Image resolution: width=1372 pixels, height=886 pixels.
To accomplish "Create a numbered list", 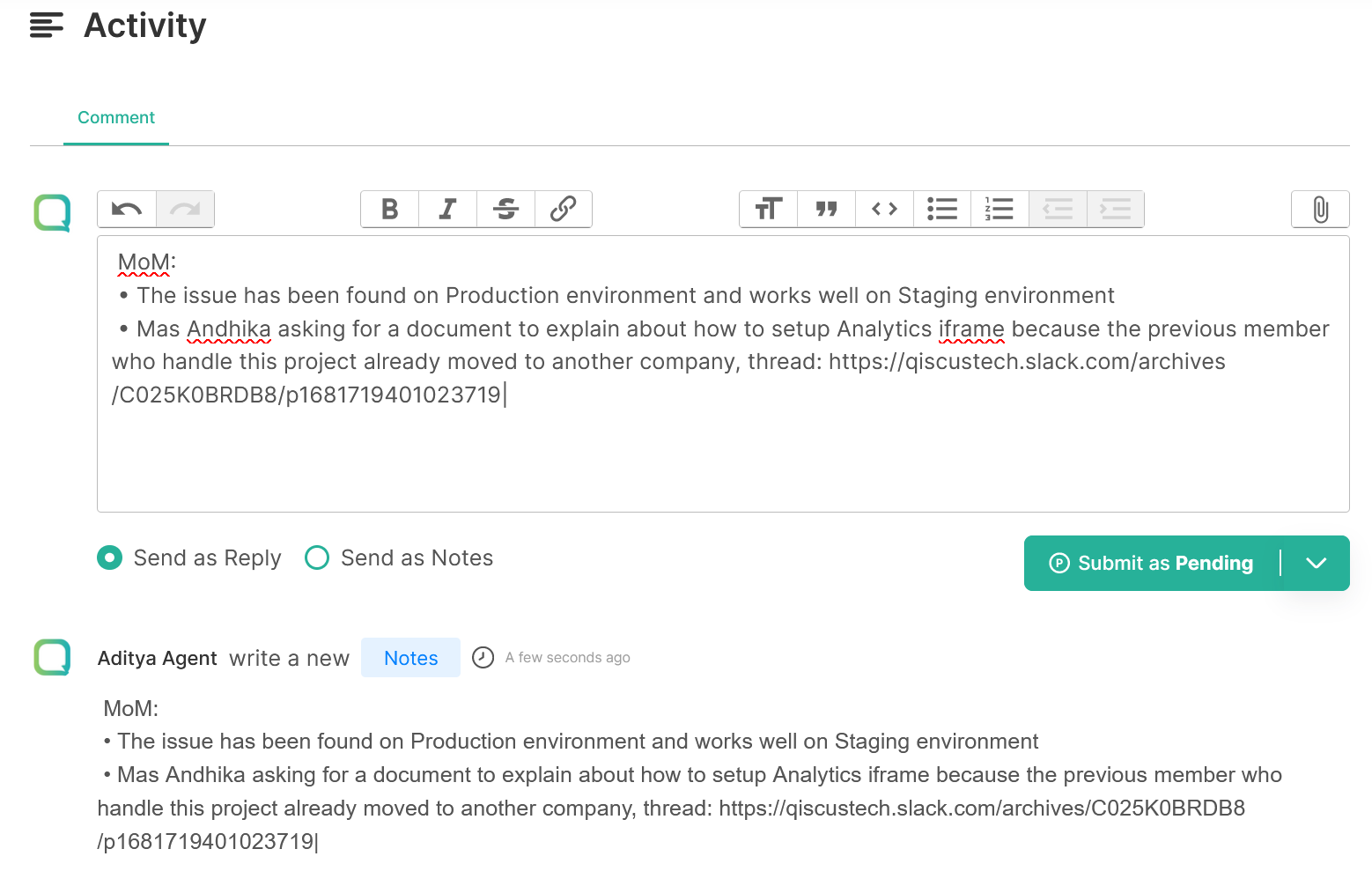I will 999,210.
